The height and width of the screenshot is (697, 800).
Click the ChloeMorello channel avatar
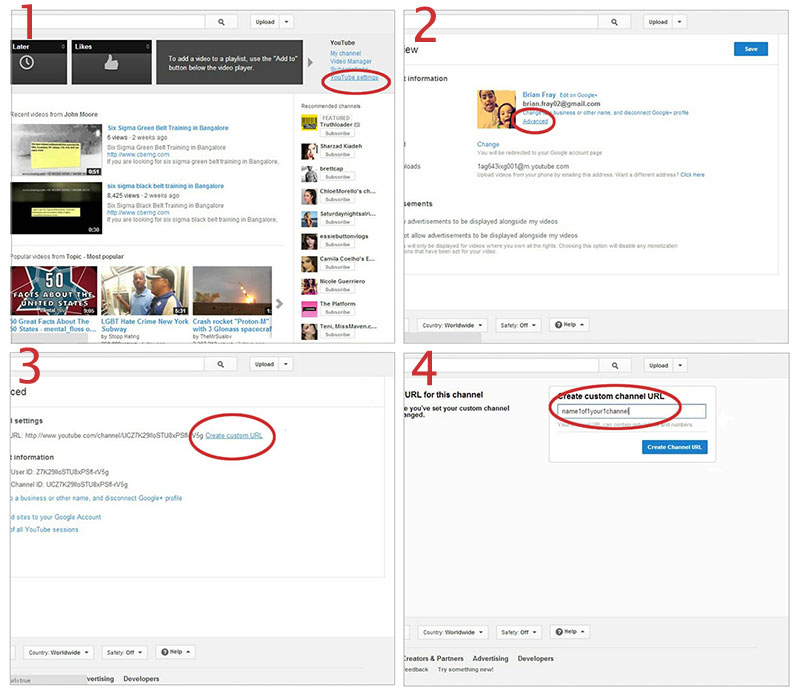[309, 196]
